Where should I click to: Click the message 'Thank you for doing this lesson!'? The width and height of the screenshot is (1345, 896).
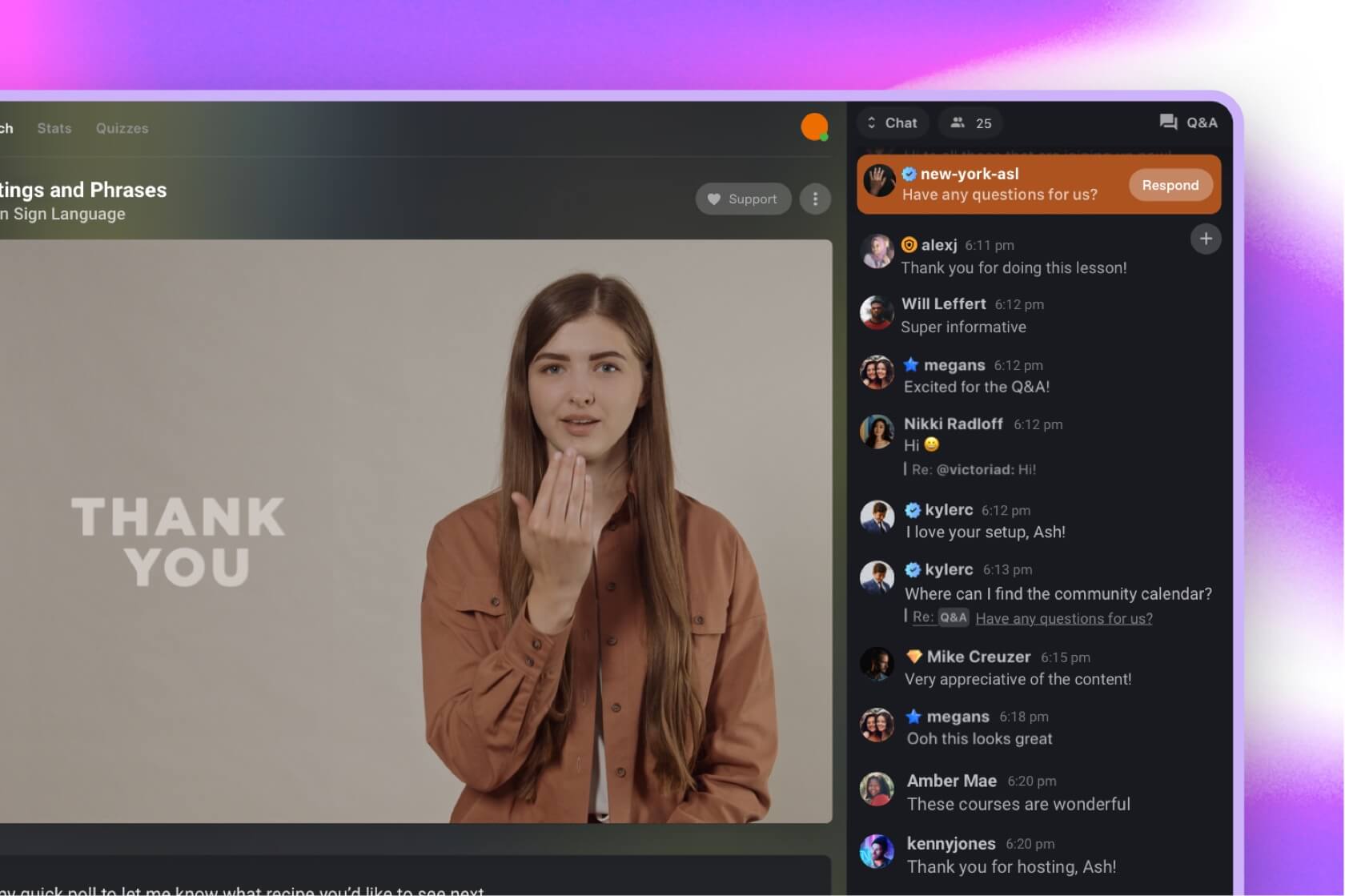(x=1014, y=268)
